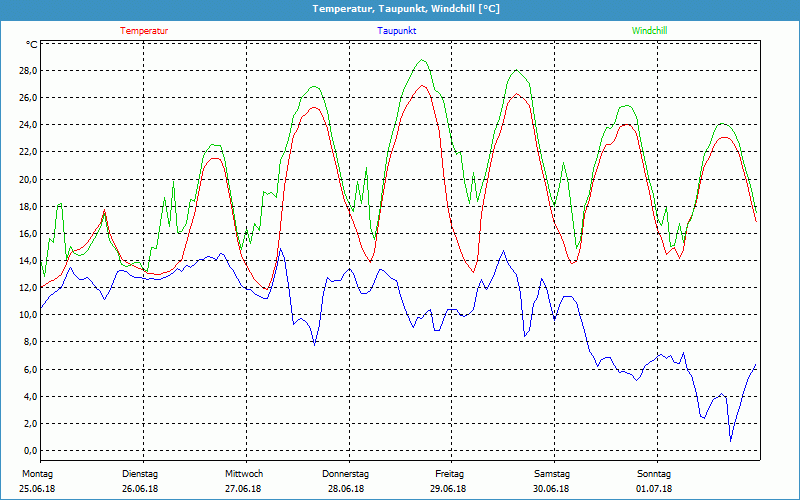800x500 pixels.
Task: Click the 22,0 axis value
Action: (x=28, y=152)
